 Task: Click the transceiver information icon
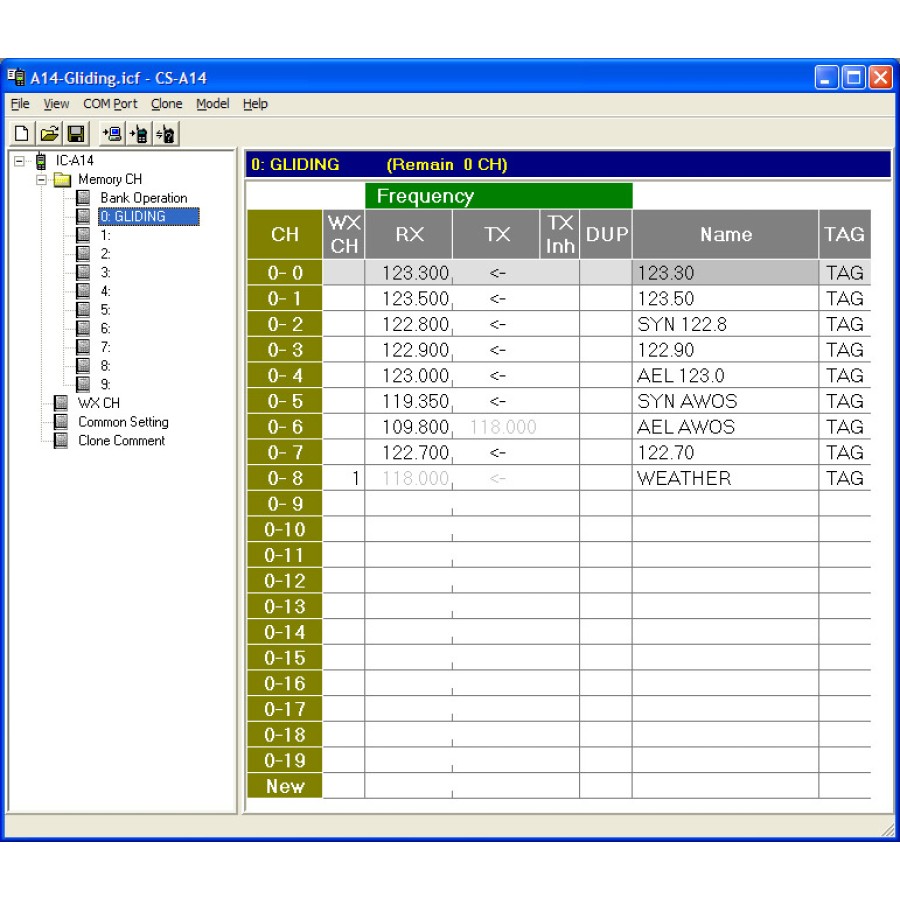(166, 134)
